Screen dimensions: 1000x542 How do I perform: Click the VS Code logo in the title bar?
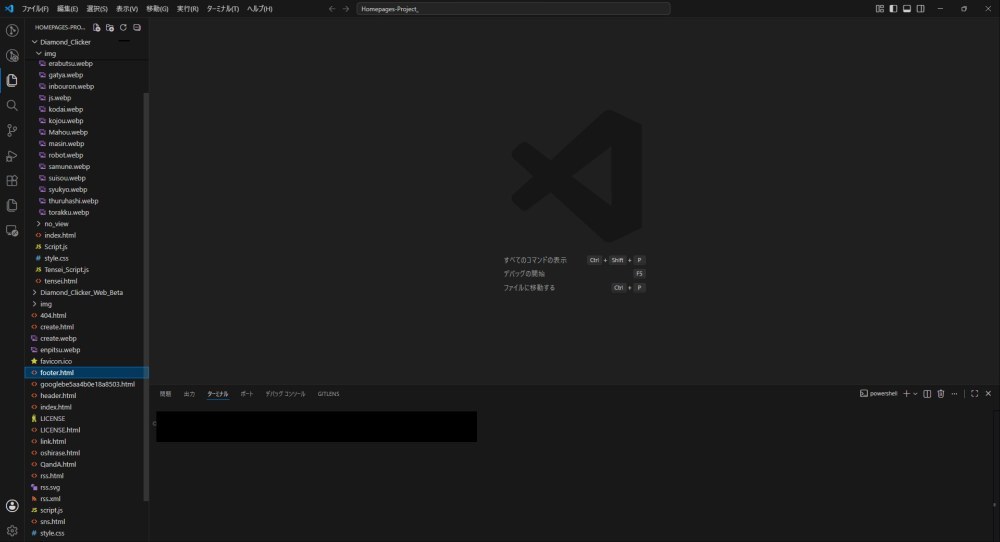tap(9, 9)
